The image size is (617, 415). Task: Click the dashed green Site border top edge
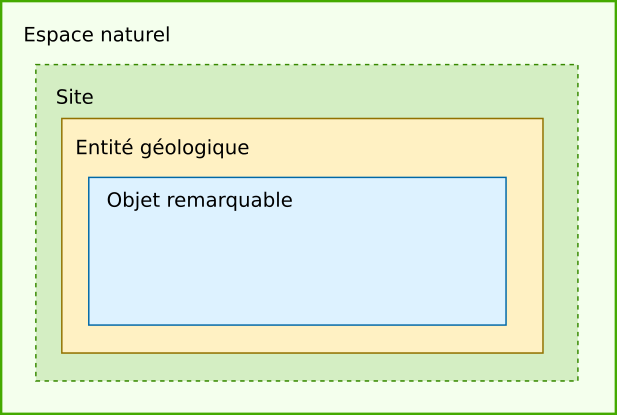click(307, 65)
